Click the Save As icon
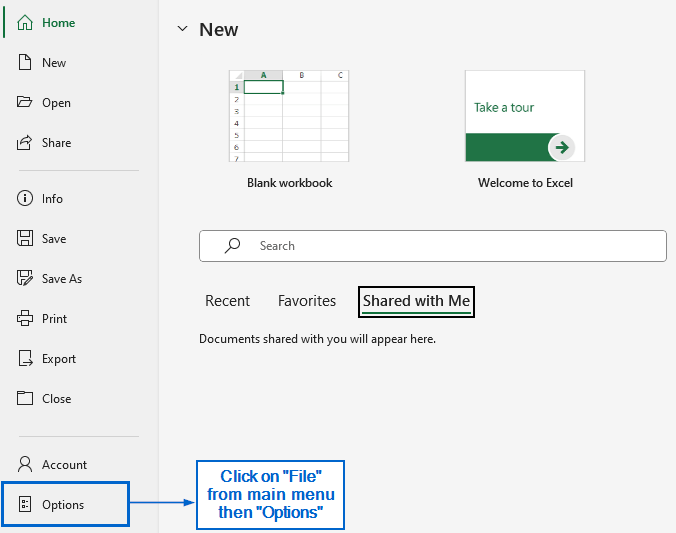The width and height of the screenshot is (676, 533). 25,279
